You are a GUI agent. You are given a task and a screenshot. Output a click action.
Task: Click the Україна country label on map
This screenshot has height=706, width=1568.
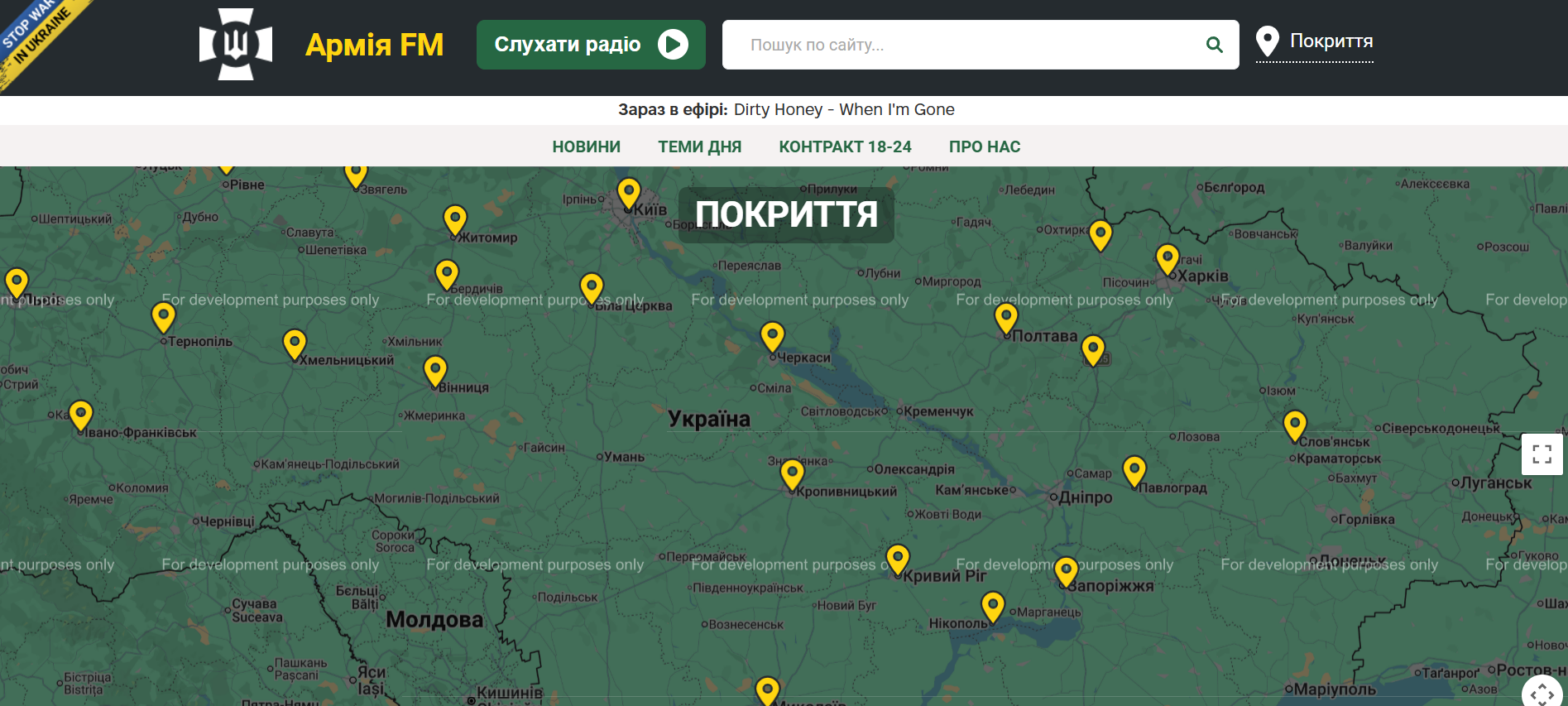point(709,419)
